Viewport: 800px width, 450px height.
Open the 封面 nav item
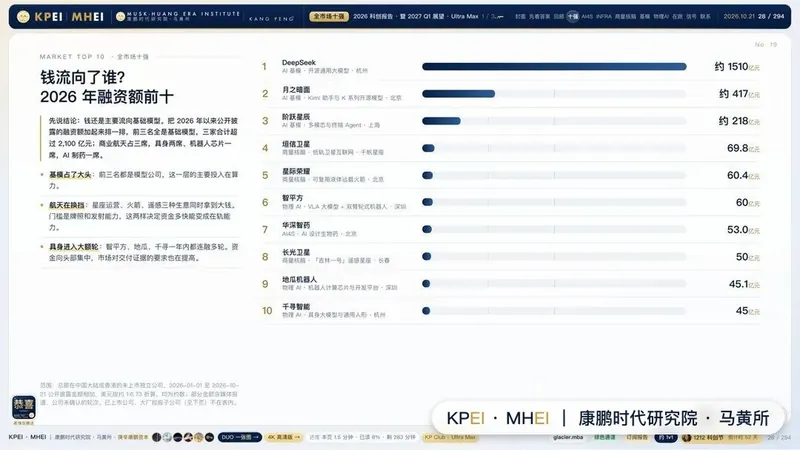pos(520,16)
